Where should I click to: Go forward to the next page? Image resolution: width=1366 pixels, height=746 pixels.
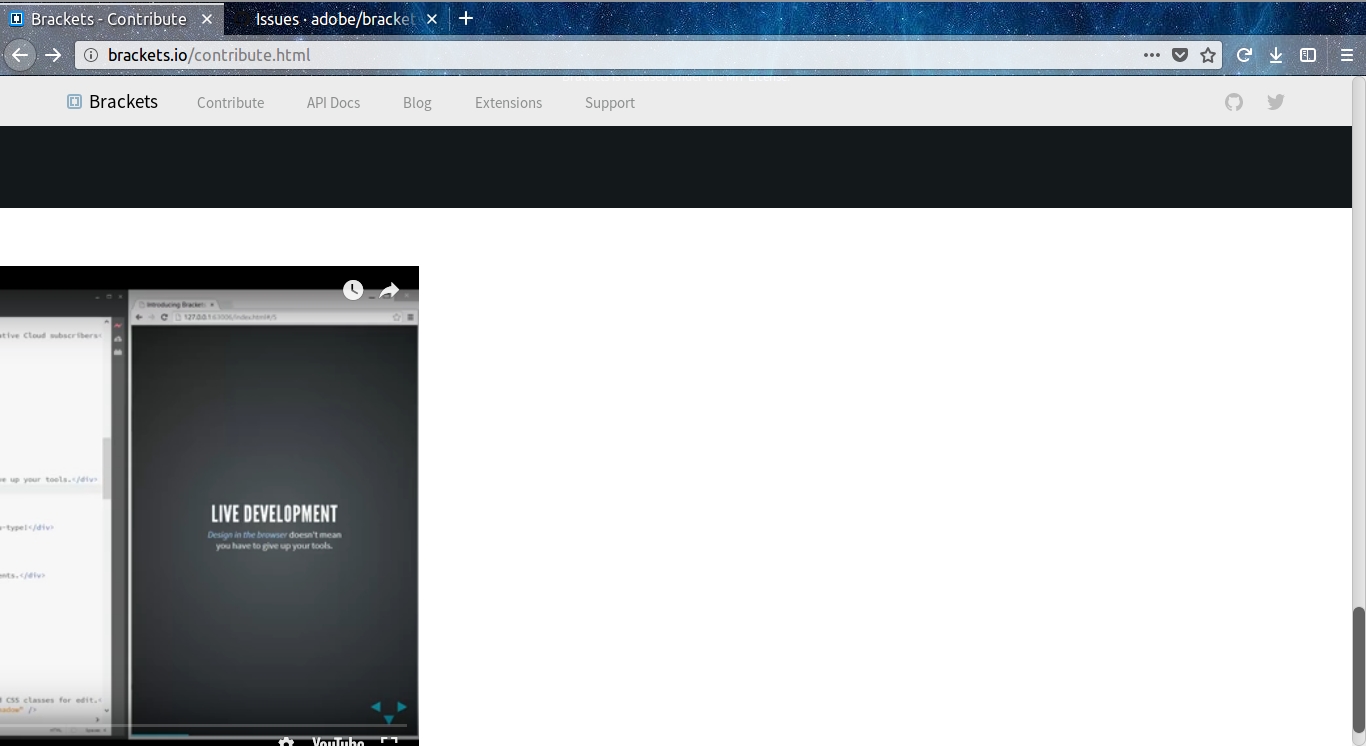coord(54,55)
